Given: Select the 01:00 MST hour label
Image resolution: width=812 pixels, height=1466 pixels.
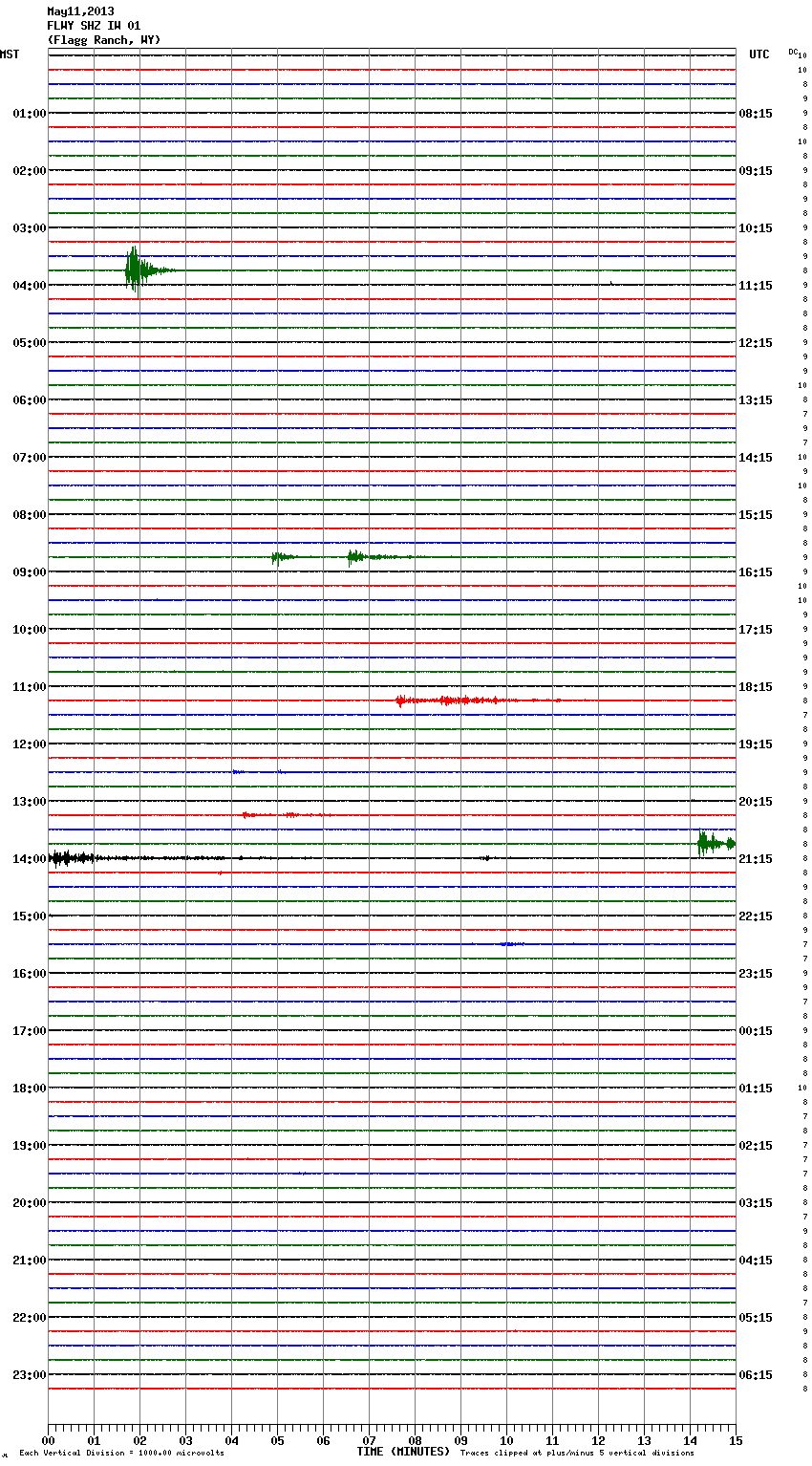Looking at the screenshot, I should 30,114.
